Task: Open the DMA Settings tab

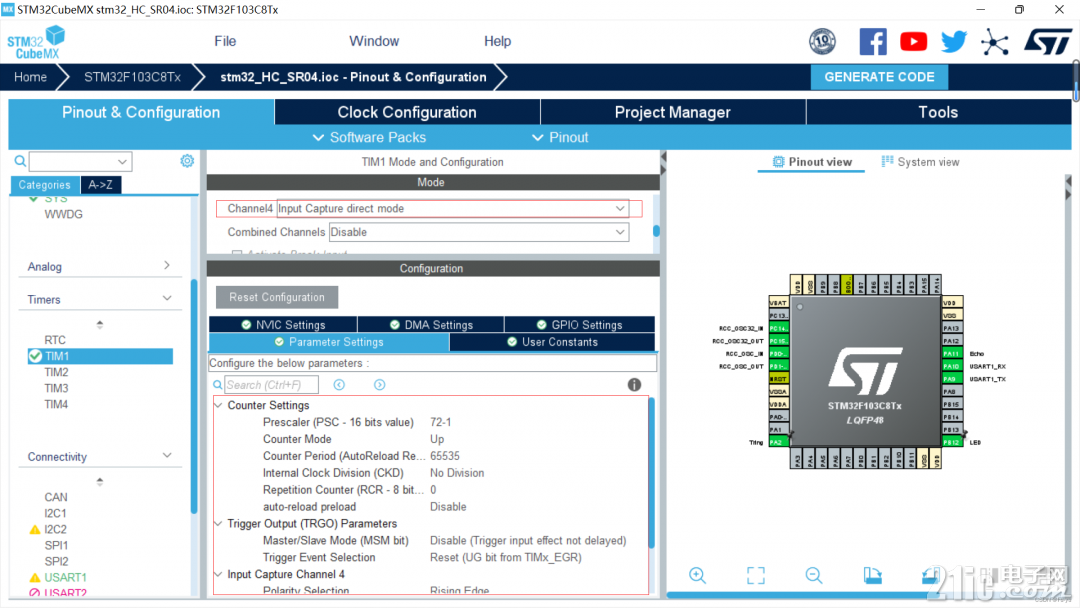Action: 431,325
